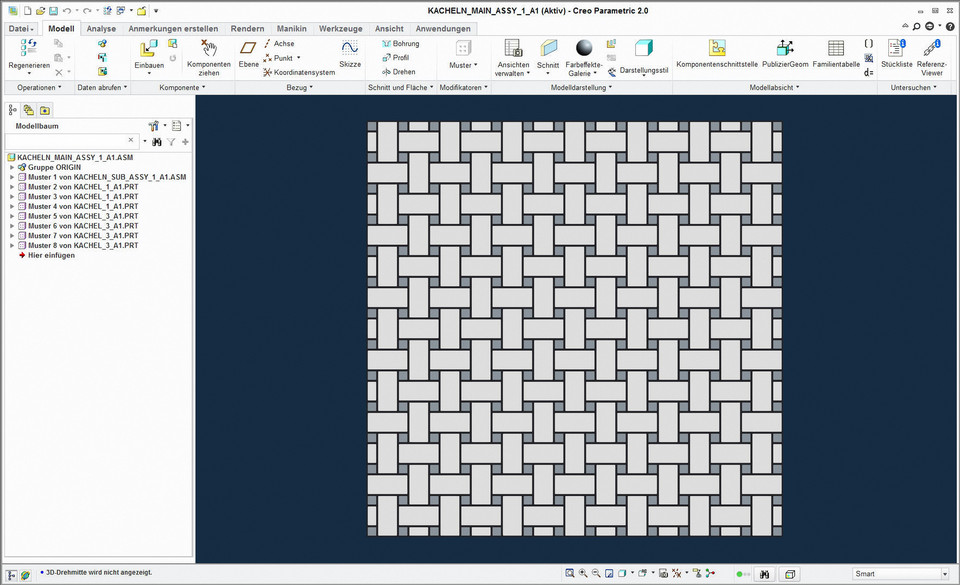
Task: Open the Referenz-Viewer
Action: [931, 49]
